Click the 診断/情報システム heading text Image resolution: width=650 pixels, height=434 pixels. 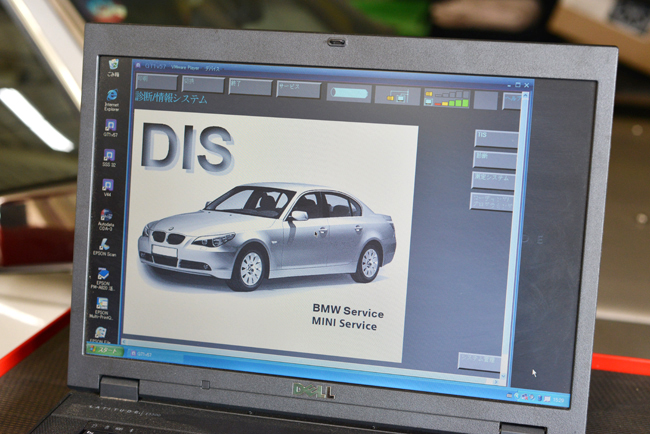(171, 98)
